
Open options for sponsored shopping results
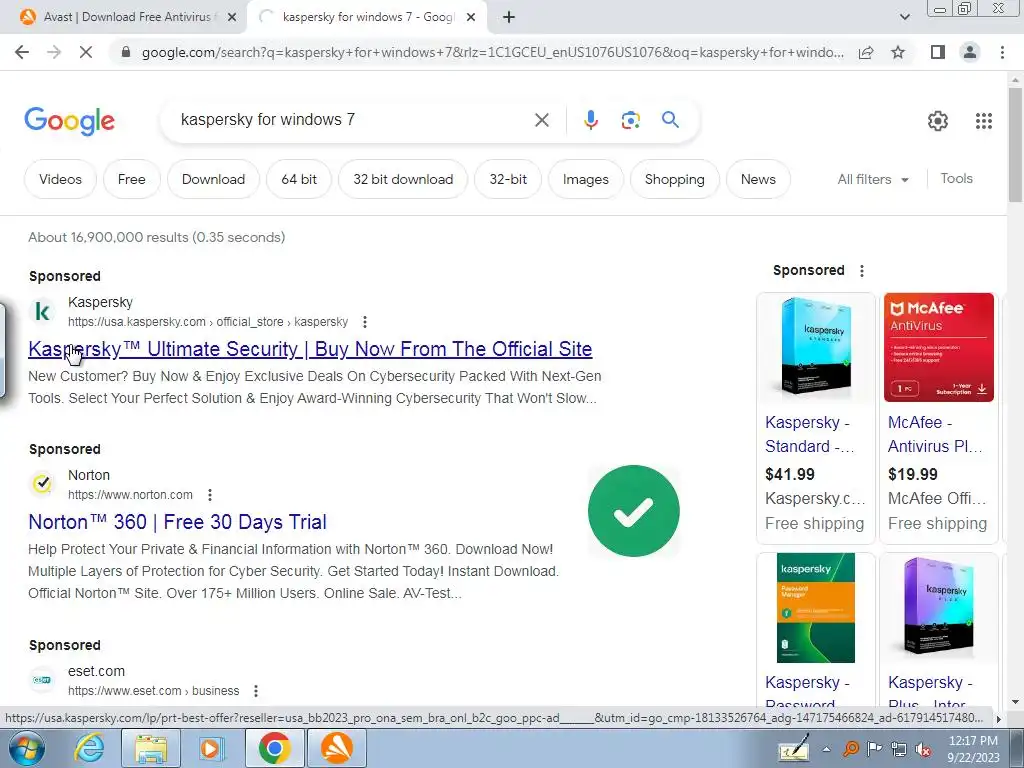coord(862,270)
